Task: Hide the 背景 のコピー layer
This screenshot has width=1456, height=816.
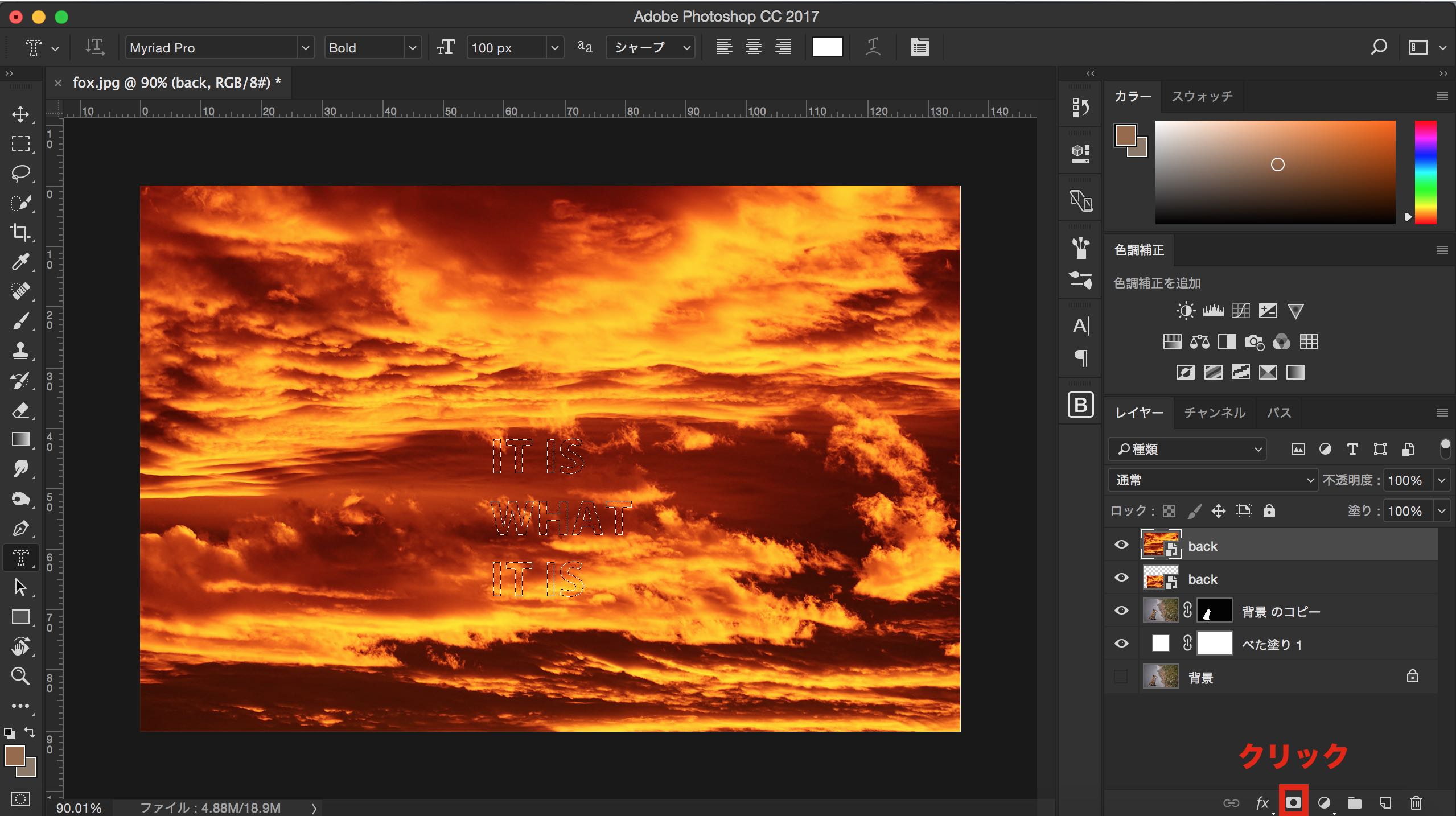Action: pos(1121,611)
